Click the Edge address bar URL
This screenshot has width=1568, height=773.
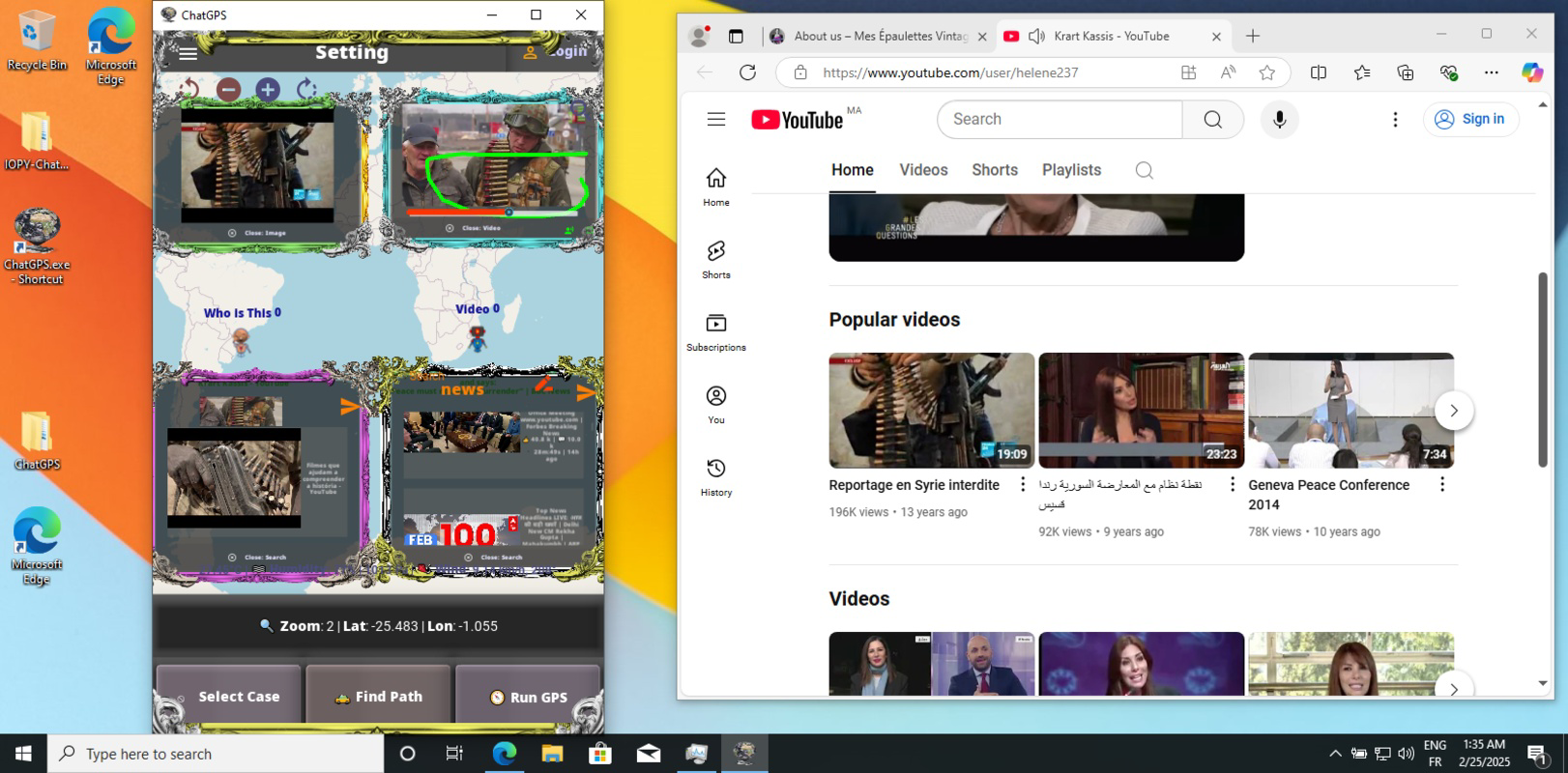point(950,72)
